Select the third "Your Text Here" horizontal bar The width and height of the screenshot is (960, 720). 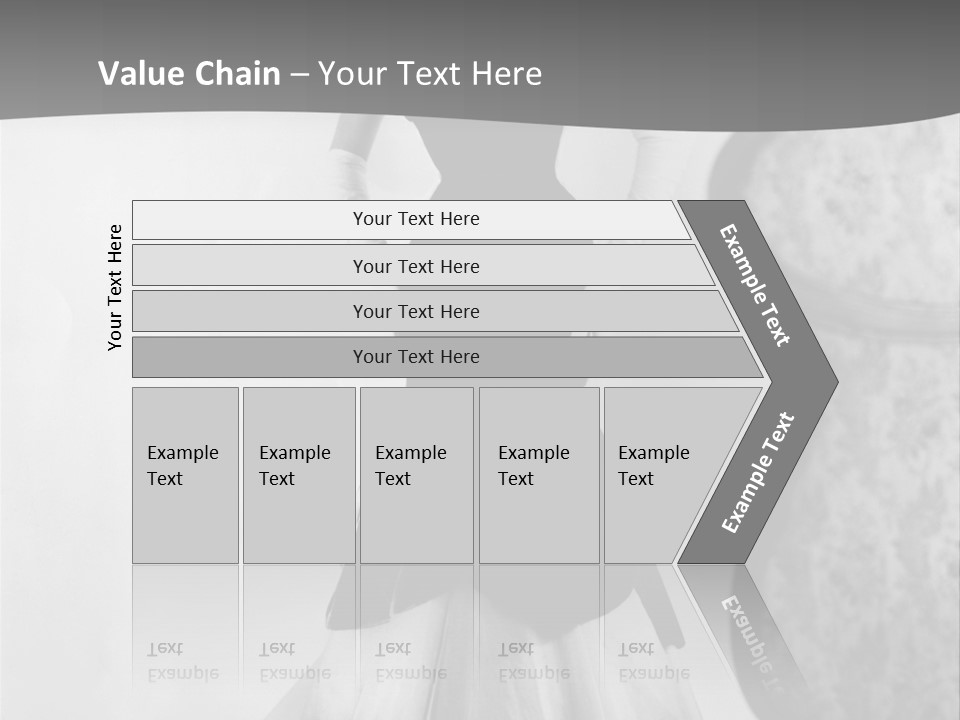tap(435, 311)
